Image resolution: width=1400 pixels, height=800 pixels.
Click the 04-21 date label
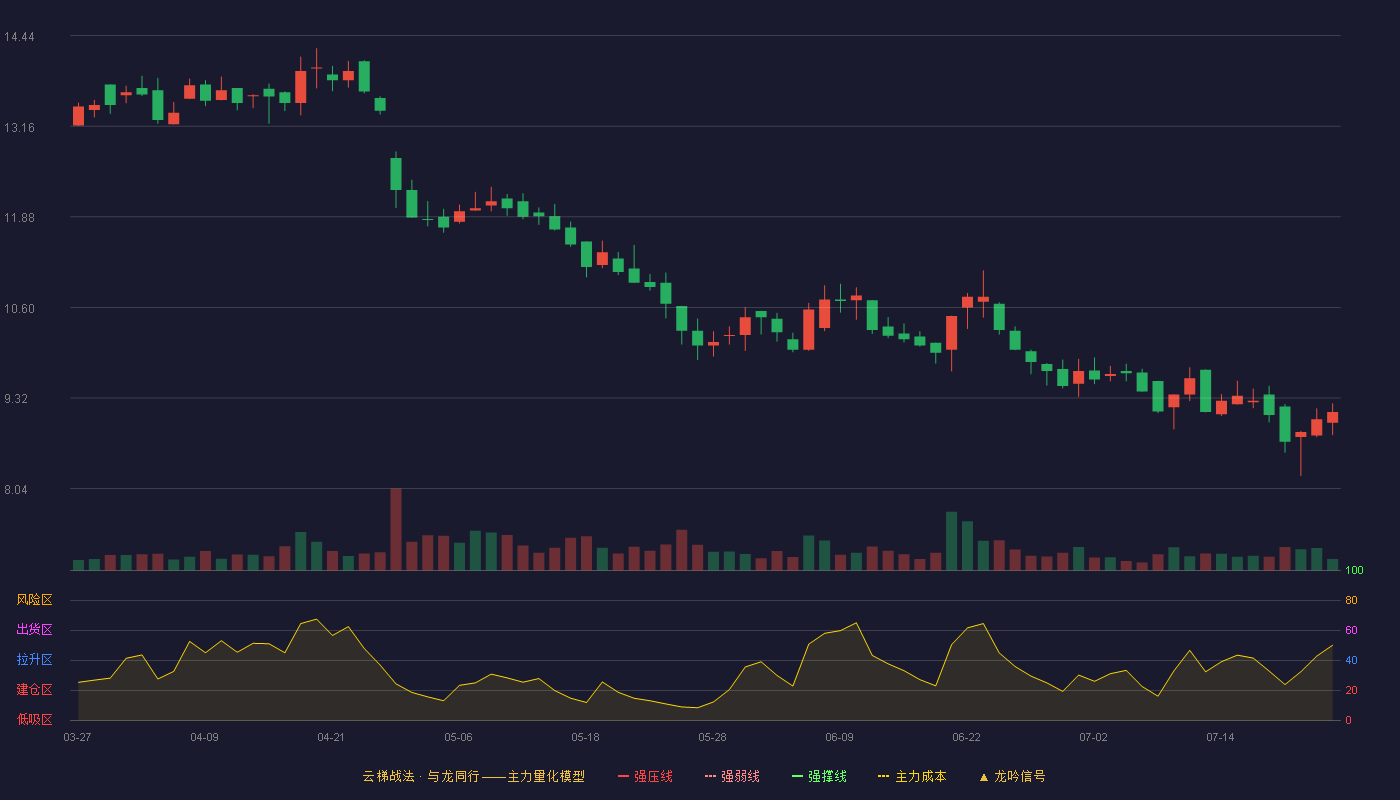click(331, 737)
